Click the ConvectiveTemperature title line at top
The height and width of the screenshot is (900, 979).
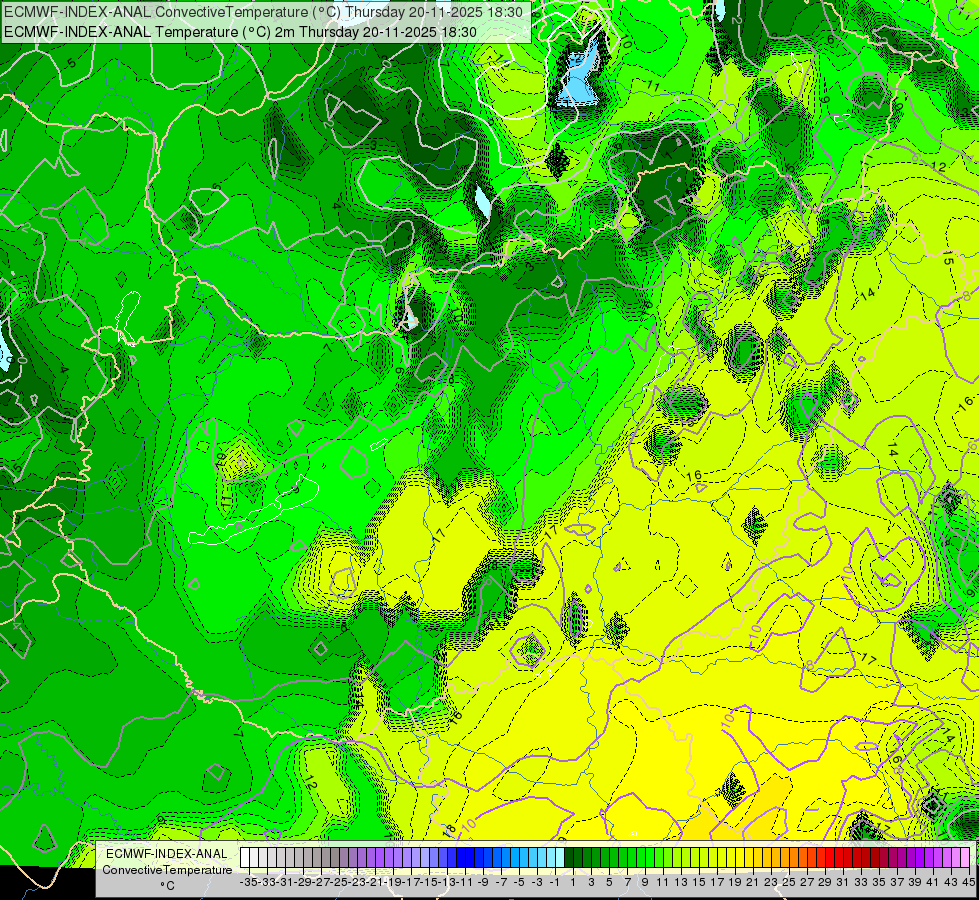pyautogui.click(x=263, y=12)
